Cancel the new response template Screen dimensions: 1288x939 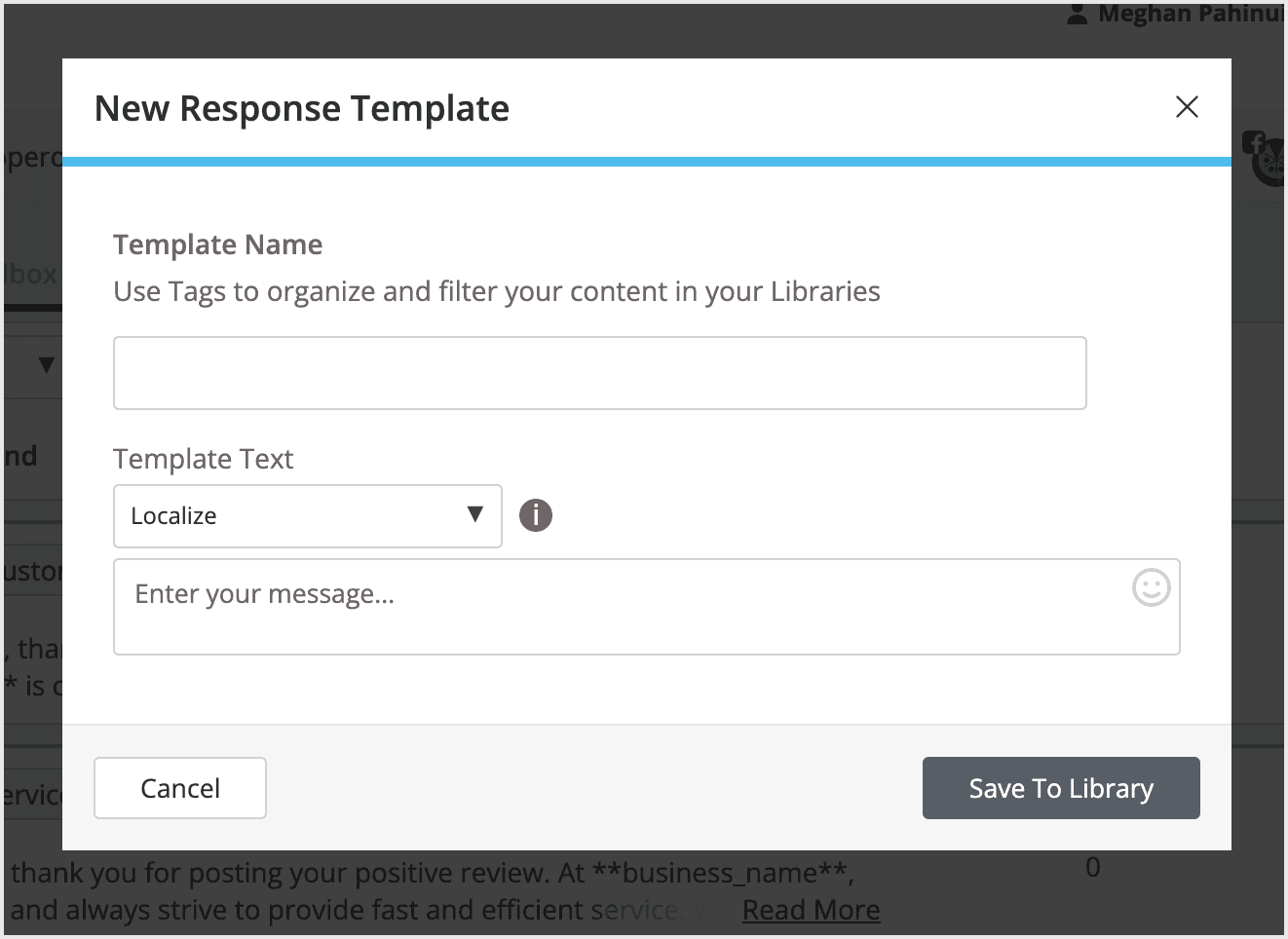click(x=179, y=787)
